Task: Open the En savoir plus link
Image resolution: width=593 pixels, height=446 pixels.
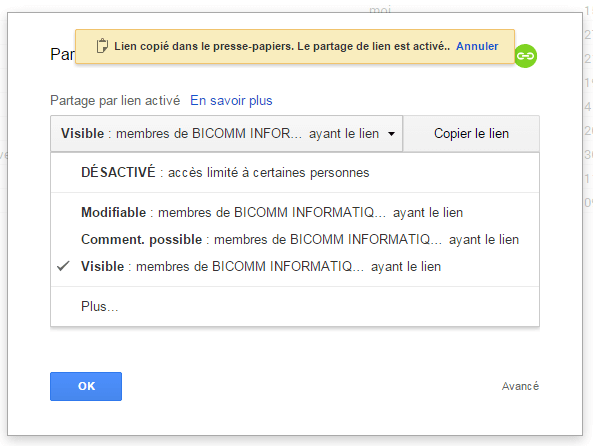Action: 231,101
